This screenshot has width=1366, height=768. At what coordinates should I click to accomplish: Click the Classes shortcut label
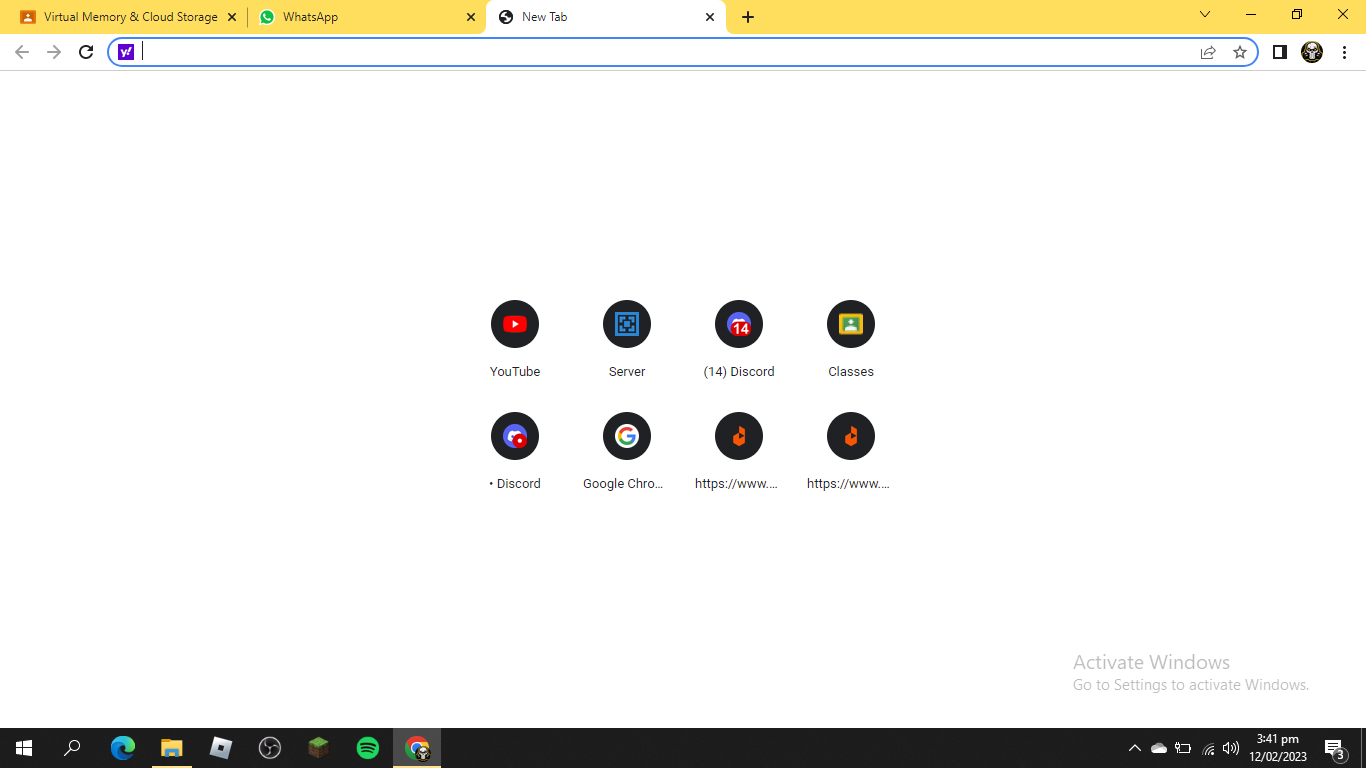pos(851,371)
